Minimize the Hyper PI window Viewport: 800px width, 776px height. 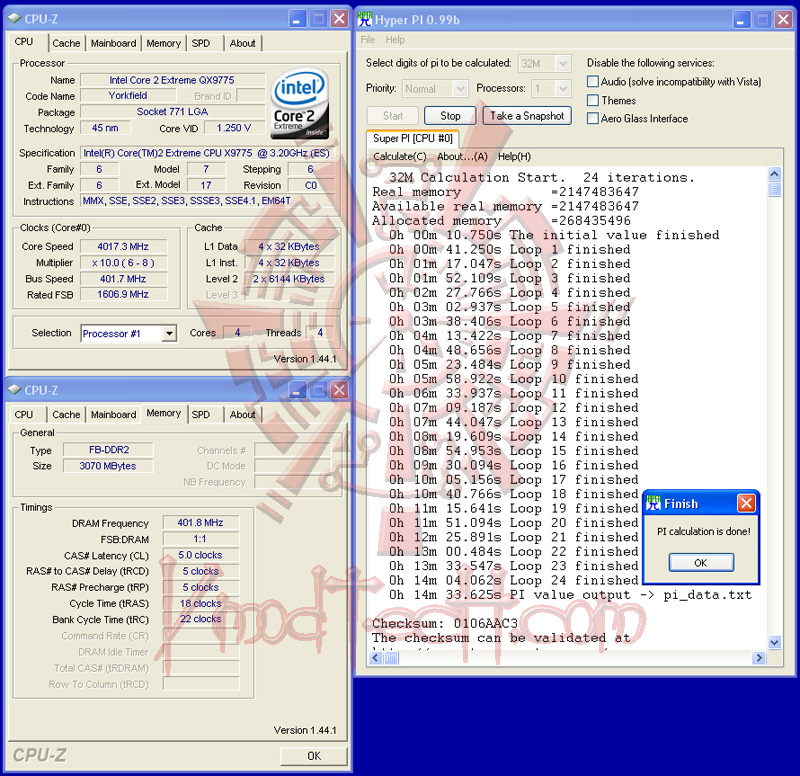coord(741,19)
